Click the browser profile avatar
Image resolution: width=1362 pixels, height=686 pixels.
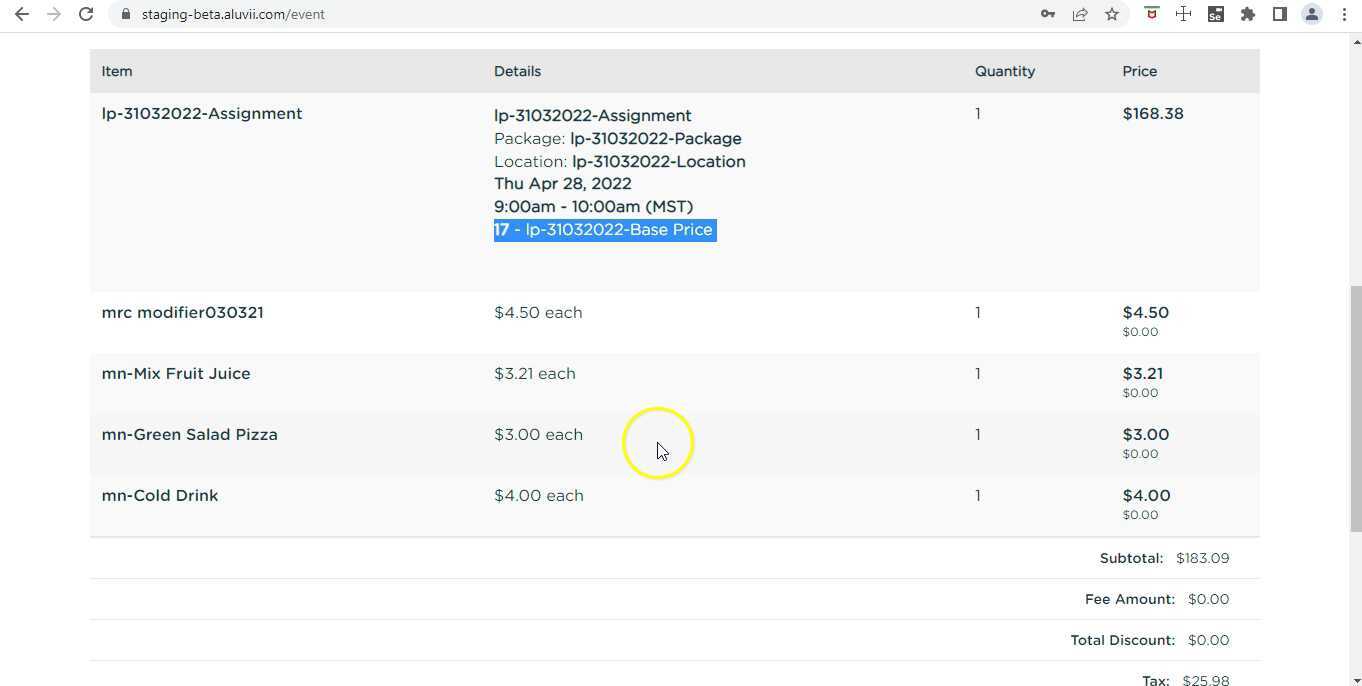pos(1312,14)
